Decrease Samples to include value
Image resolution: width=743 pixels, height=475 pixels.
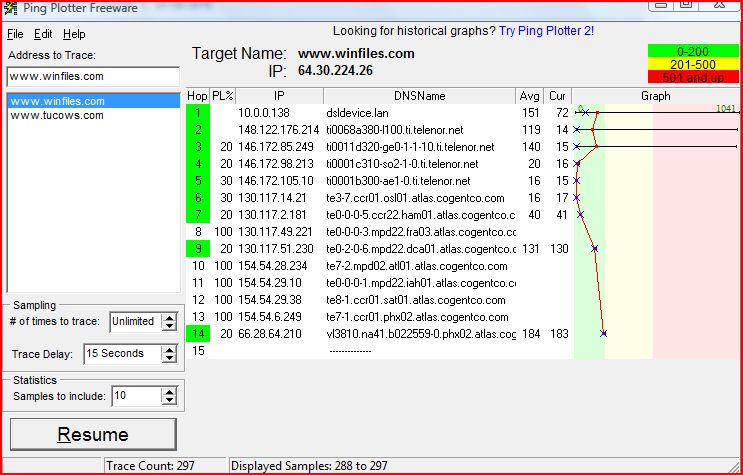169,401
